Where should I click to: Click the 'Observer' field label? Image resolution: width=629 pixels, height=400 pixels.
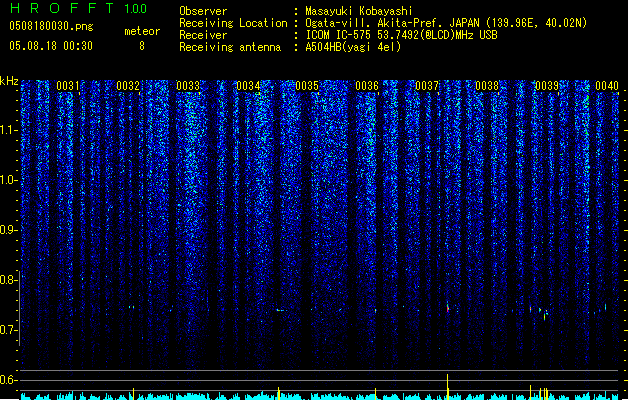pos(203,11)
